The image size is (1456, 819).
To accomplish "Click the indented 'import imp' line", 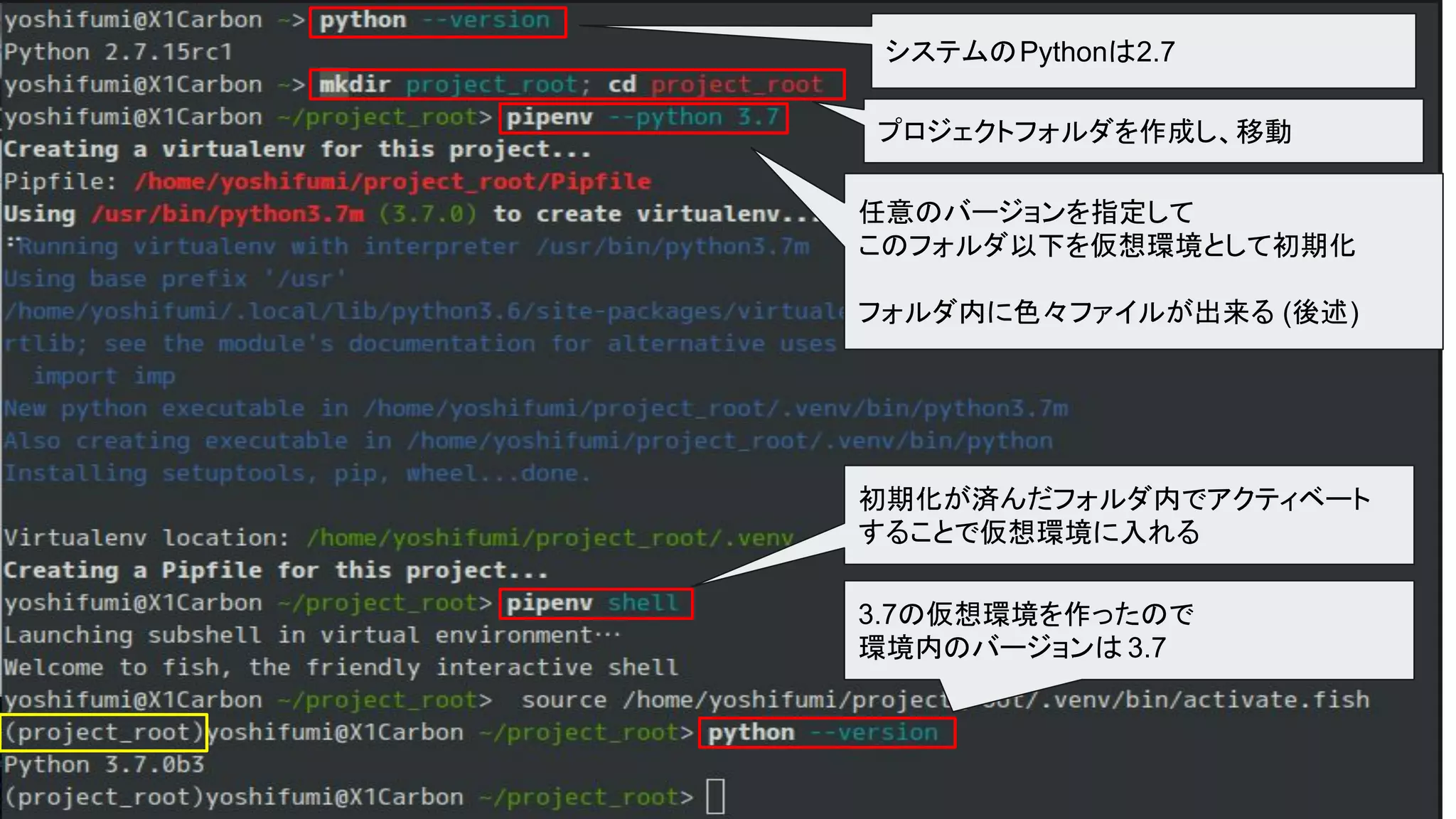I will (x=104, y=377).
